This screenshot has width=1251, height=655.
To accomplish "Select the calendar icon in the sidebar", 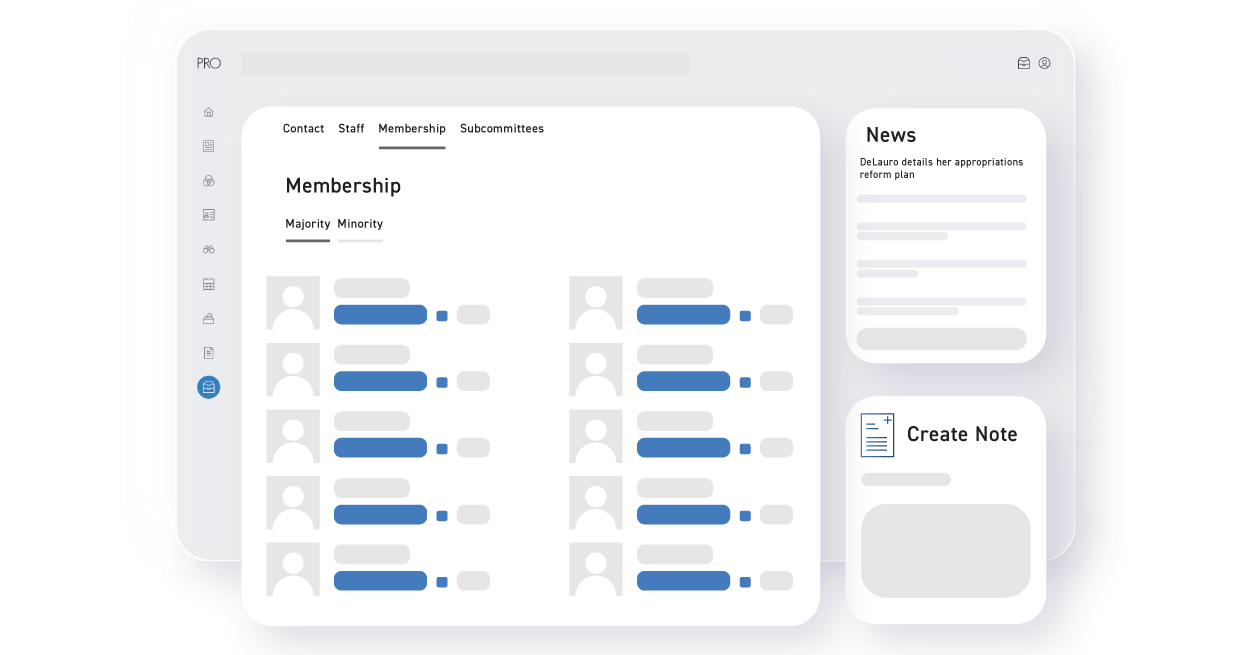I will pos(208,283).
